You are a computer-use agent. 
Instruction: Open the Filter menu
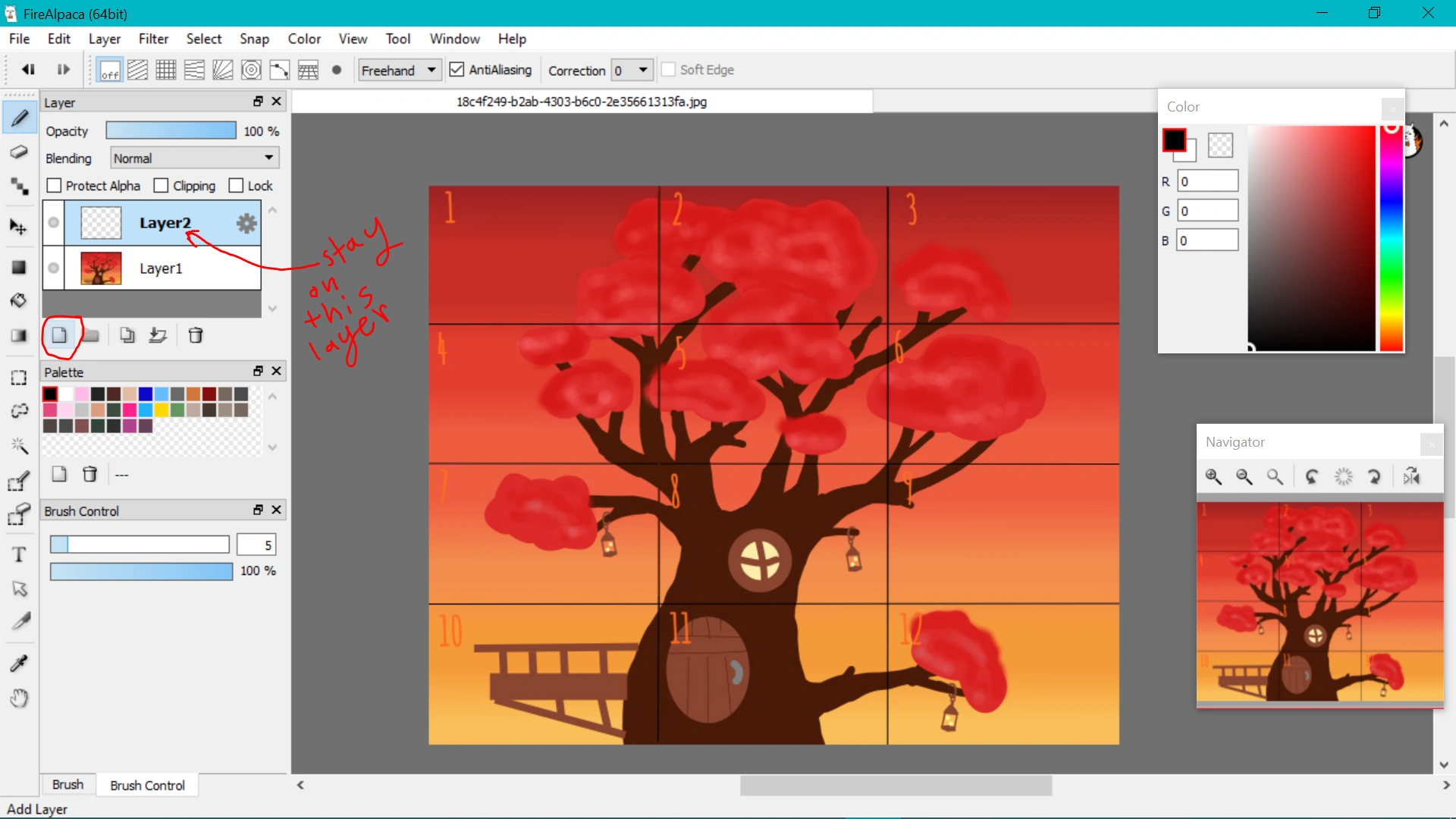coord(153,39)
